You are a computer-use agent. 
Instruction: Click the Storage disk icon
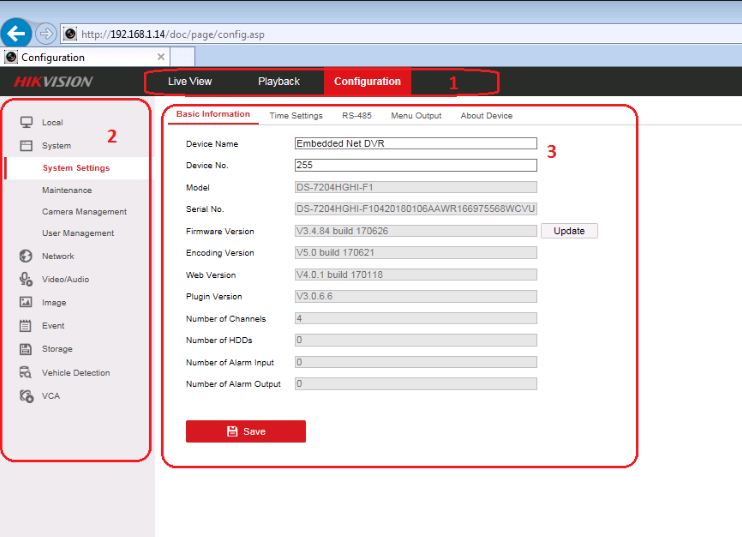point(26,349)
